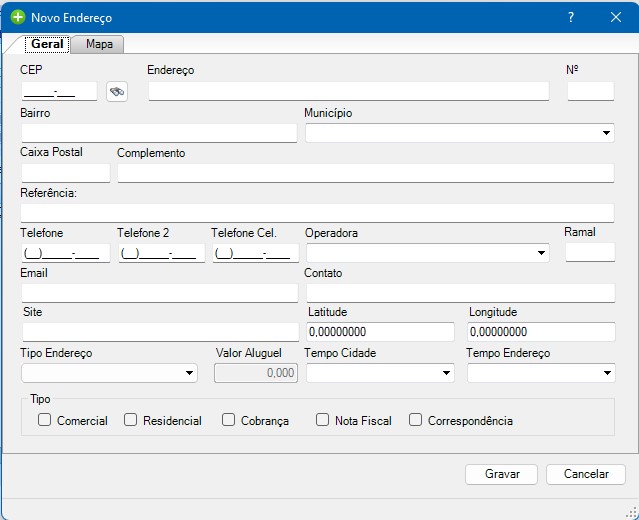
Task: Open the Tempo Endereço dropdown
Action: point(606,373)
